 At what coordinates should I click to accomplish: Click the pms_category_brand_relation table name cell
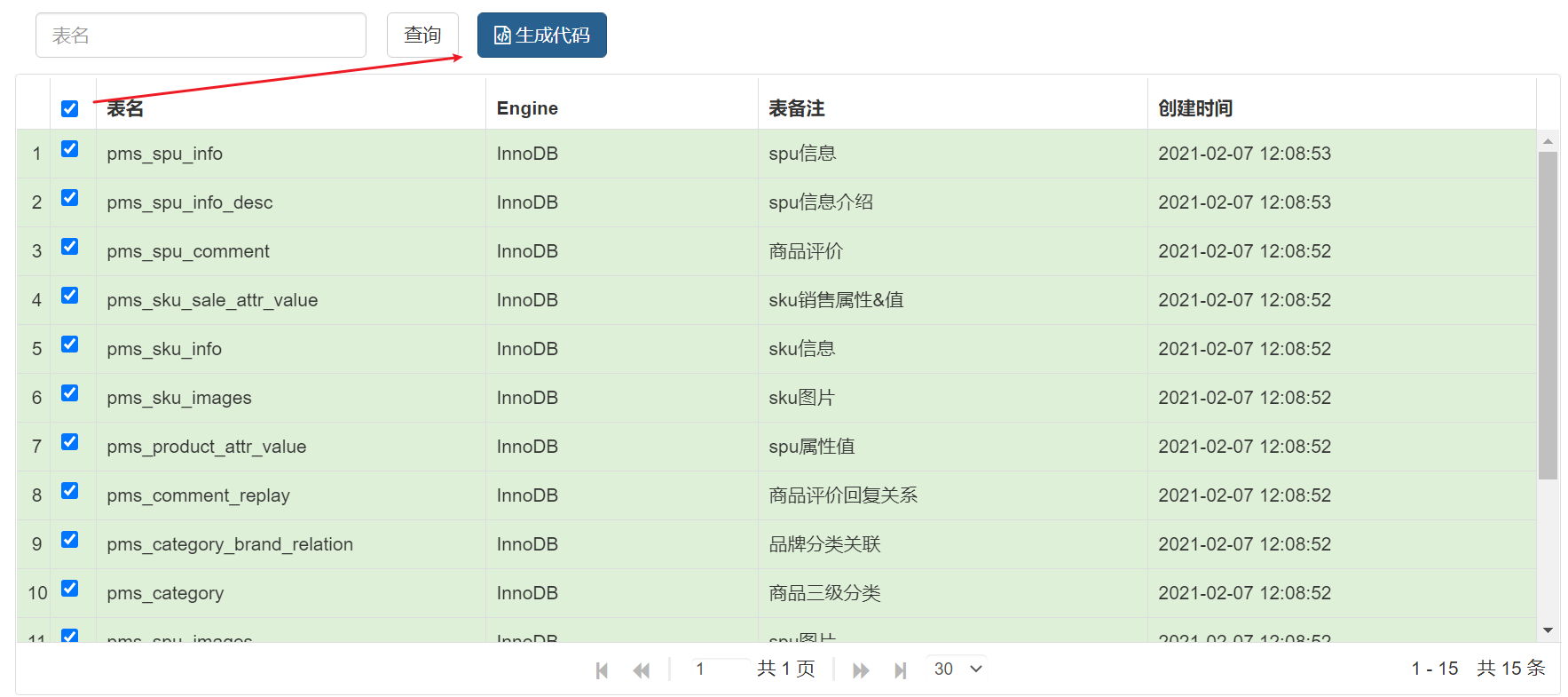point(291,544)
